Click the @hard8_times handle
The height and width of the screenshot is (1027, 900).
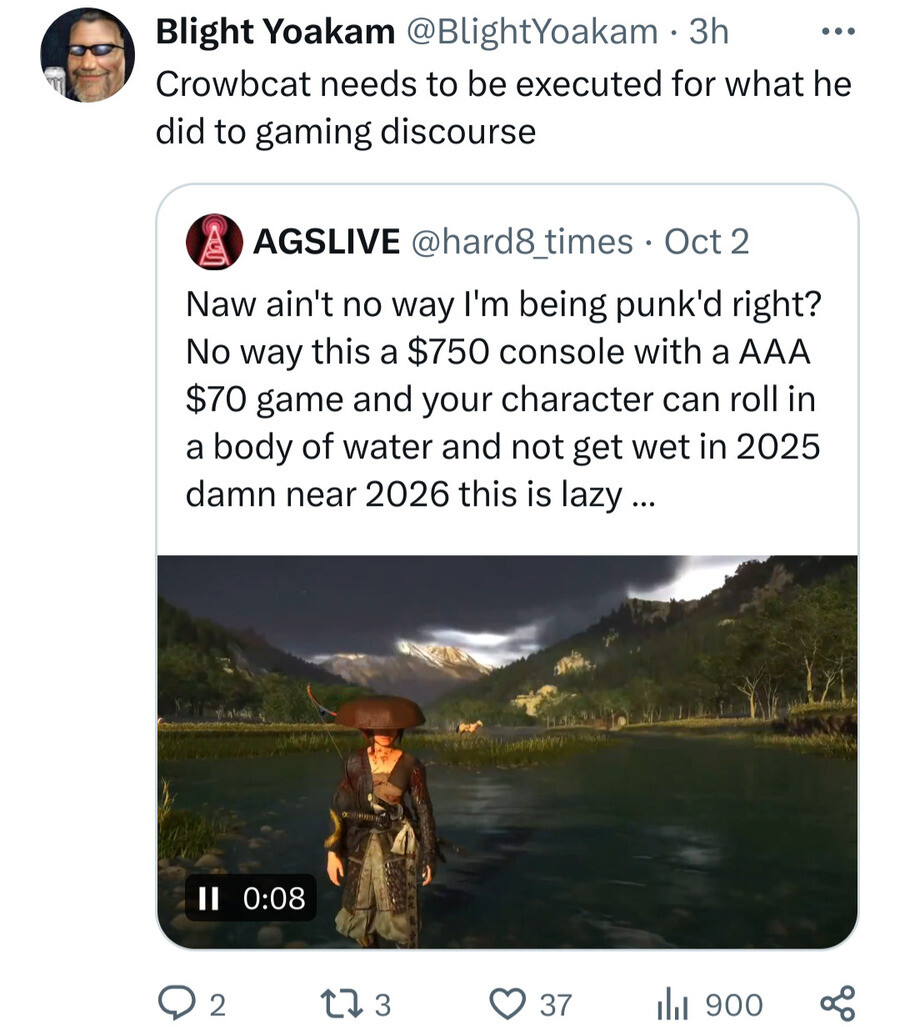pyautogui.click(x=522, y=242)
